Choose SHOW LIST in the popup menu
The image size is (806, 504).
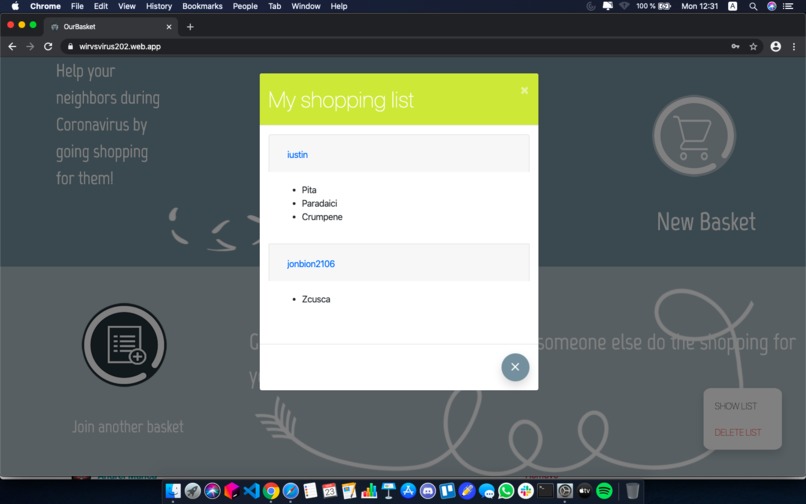point(735,406)
